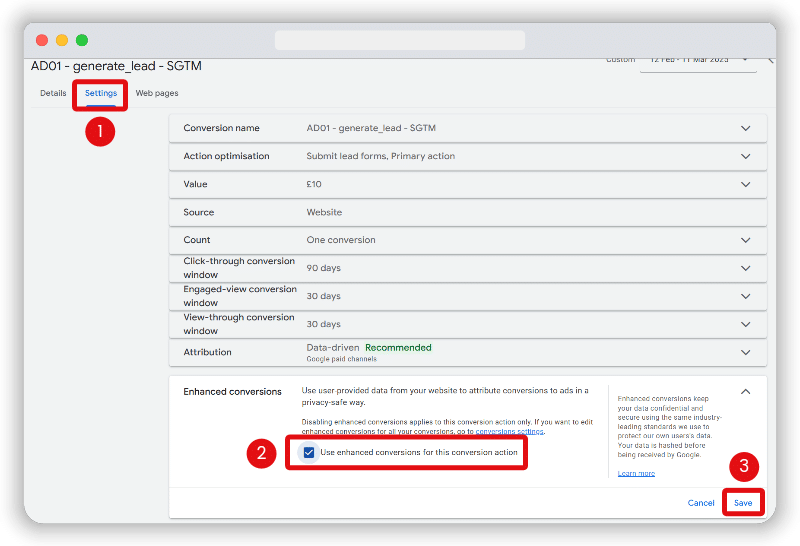This screenshot has height=546, width=800.
Task: Click the Cancel button
Action: (x=701, y=503)
